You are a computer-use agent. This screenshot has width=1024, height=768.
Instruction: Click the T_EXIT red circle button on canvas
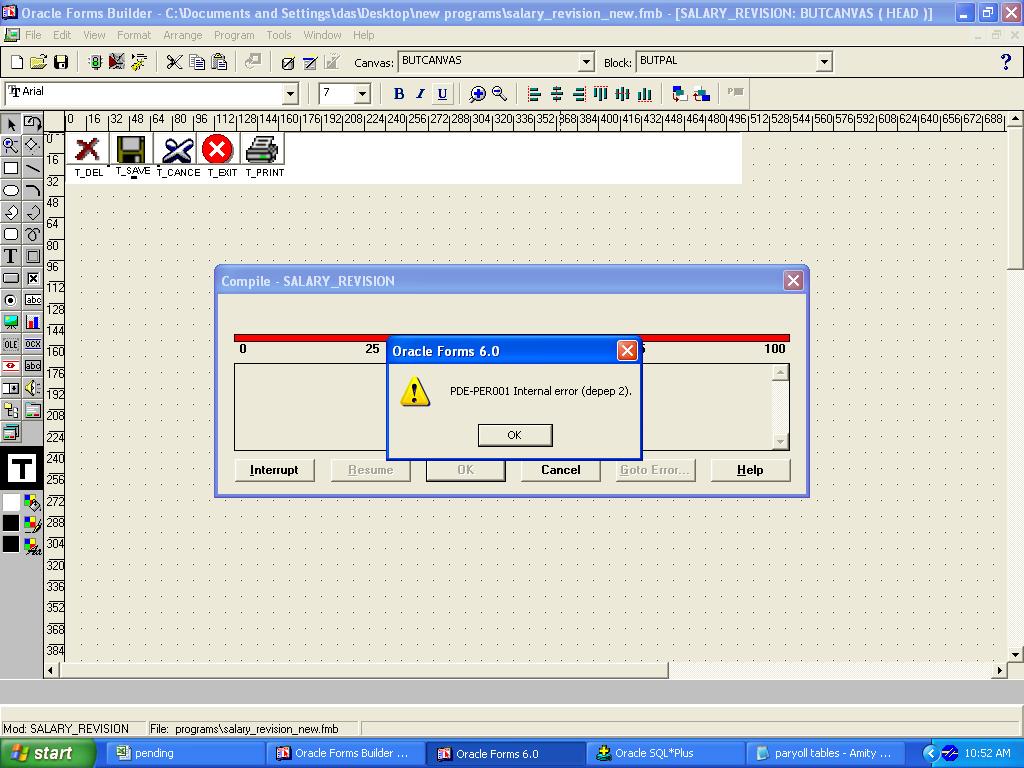pos(217,149)
